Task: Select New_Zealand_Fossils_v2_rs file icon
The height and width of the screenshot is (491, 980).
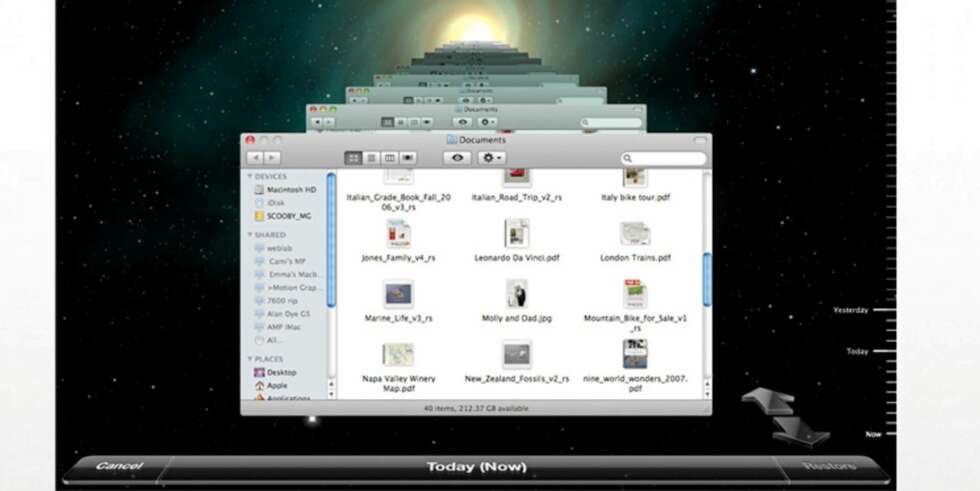Action: [517, 354]
